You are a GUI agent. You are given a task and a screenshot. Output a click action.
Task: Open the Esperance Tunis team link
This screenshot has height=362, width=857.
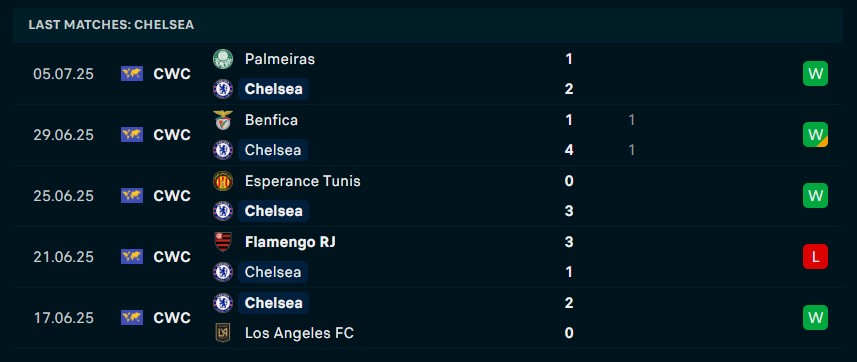(x=303, y=181)
